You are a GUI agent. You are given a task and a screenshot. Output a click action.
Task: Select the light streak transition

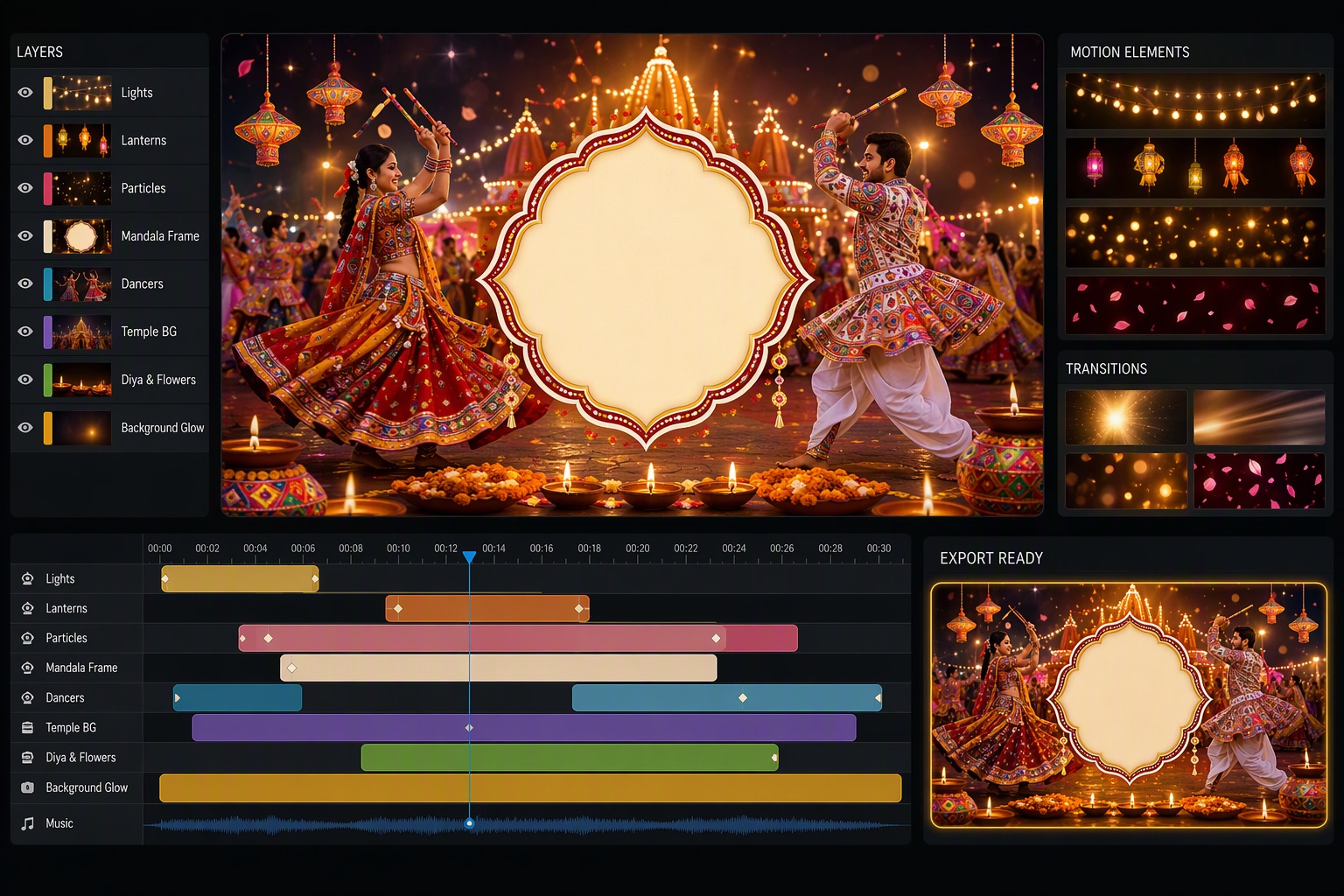pyautogui.click(x=1259, y=417)
